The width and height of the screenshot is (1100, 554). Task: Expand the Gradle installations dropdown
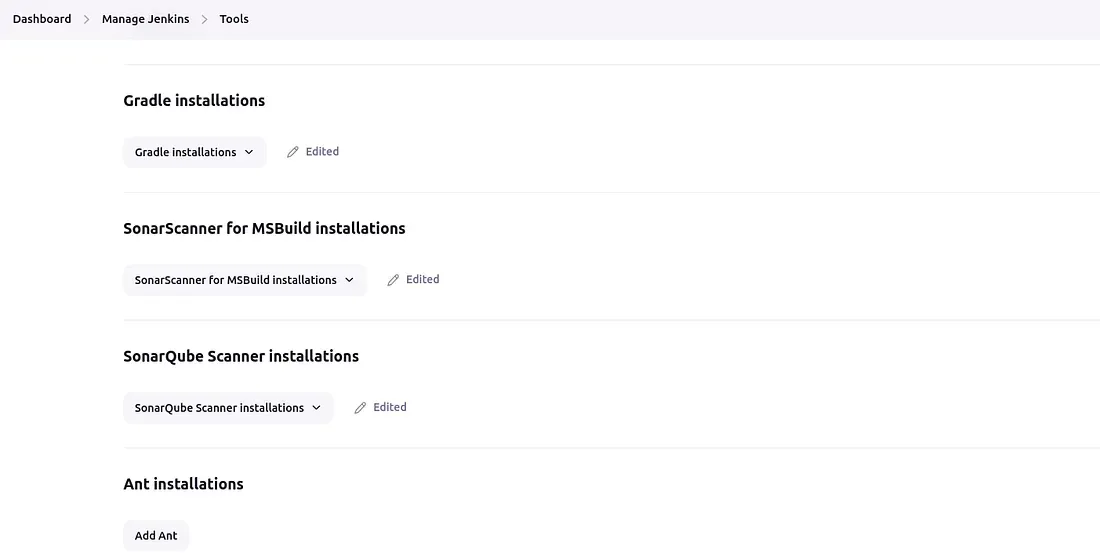click(194, 152)
